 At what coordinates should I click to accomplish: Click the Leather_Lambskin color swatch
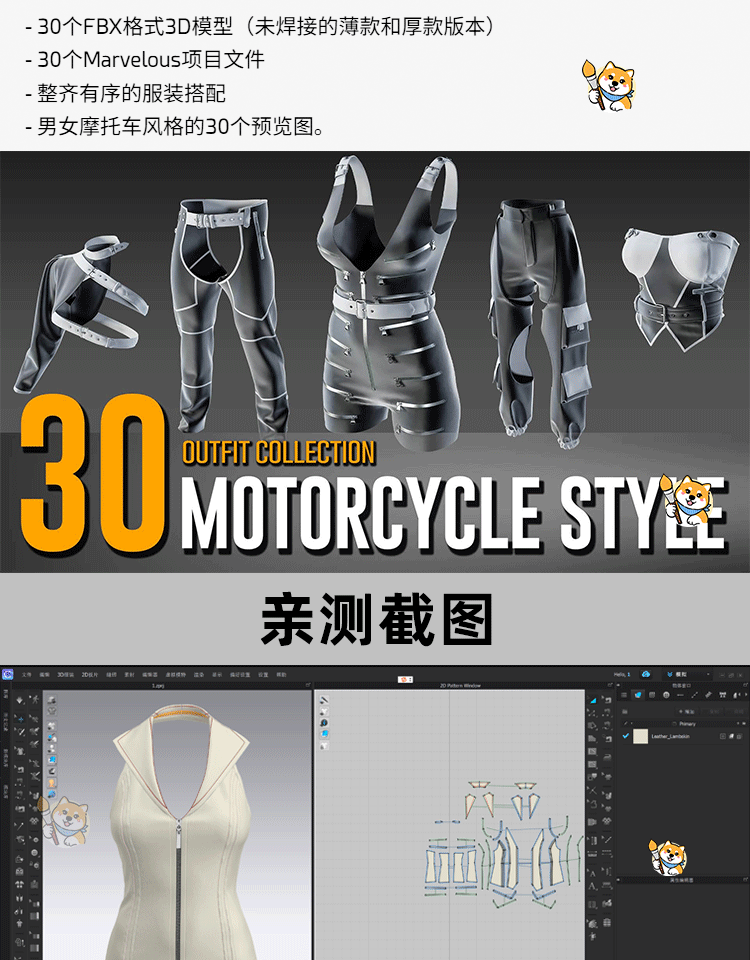pyautogui.click(x=640, y=736)
